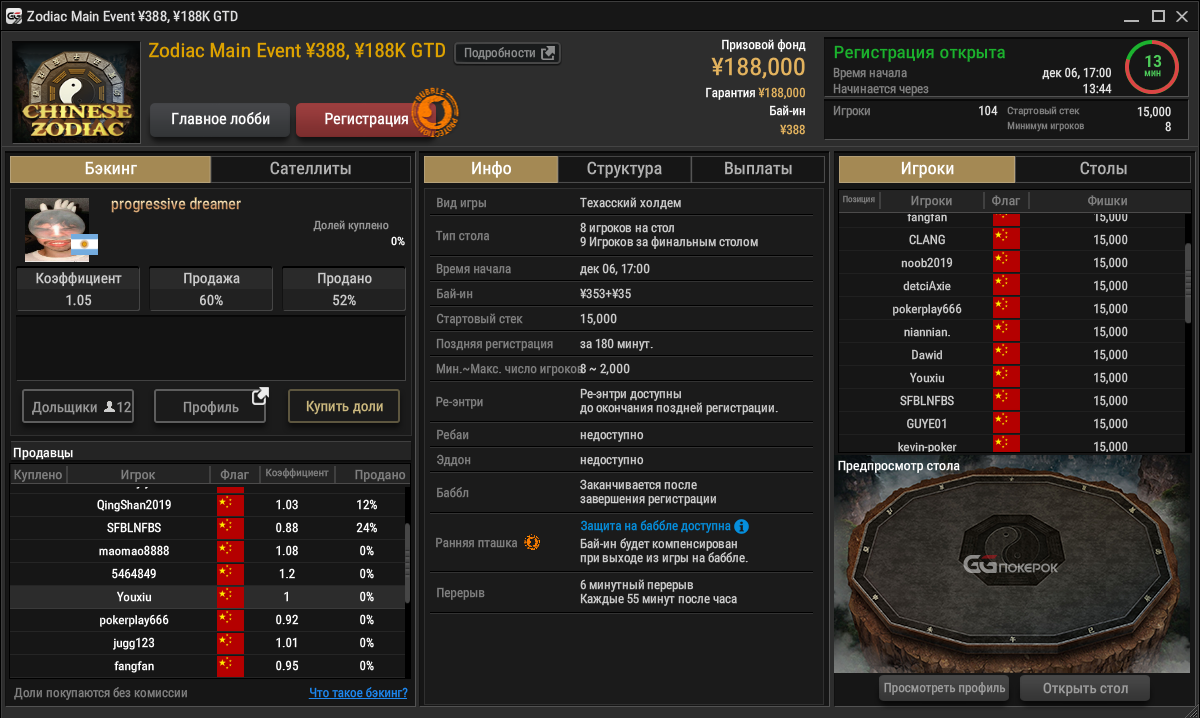Click the China flag in maomao8888 seller row

(230, 551)
